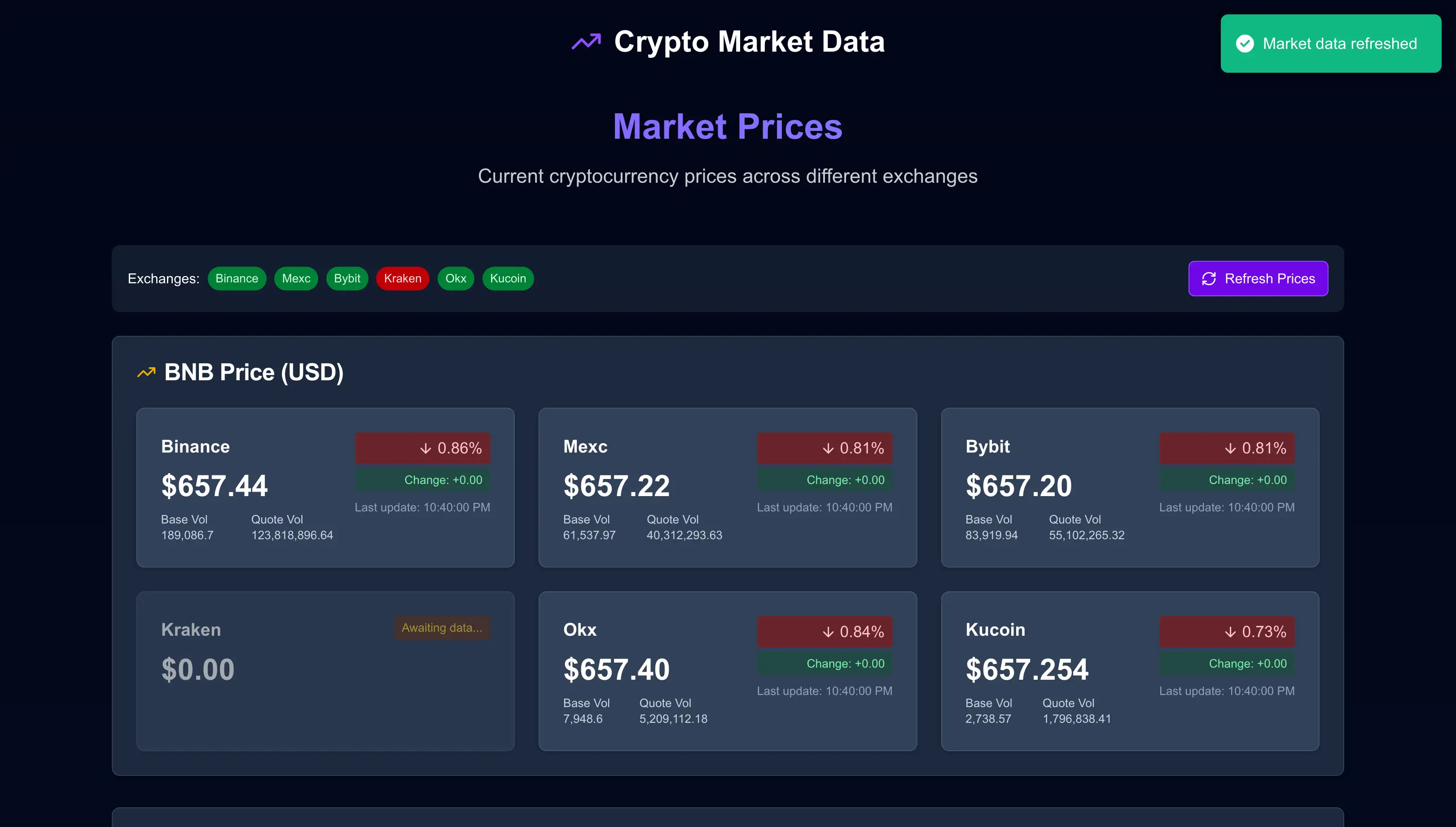Select the Bybit exchange pill
Image resolution: width=1456 pixels, height=827 pixels.
347,278
